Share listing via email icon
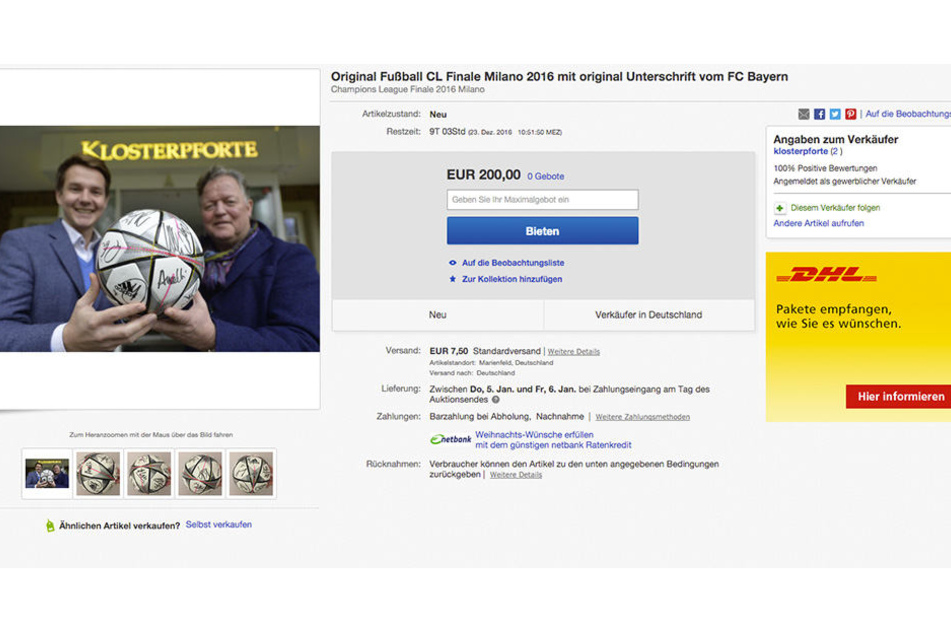 pyautogui.click(x=804, y=114)
